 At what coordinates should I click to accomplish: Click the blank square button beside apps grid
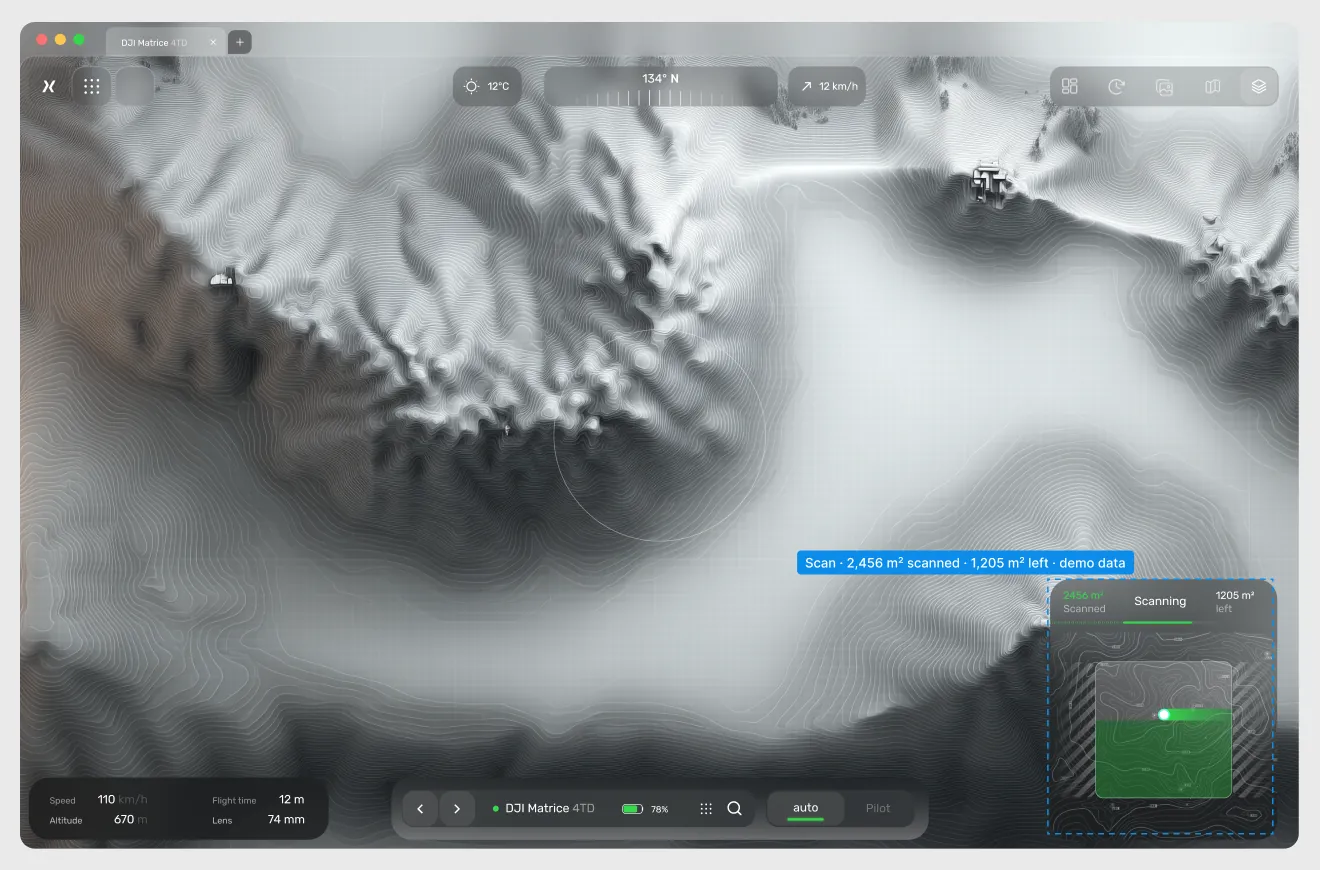135,86
